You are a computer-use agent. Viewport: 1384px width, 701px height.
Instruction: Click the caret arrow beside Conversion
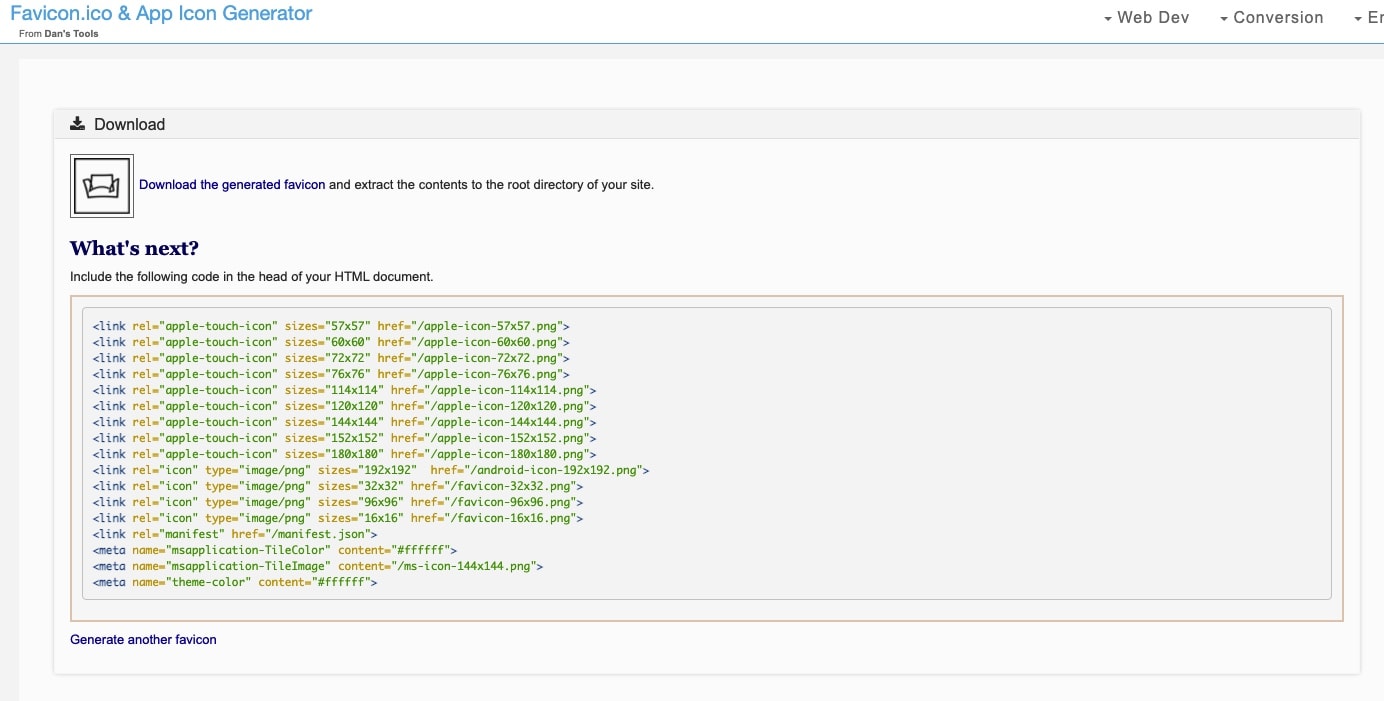[1224, 19]
